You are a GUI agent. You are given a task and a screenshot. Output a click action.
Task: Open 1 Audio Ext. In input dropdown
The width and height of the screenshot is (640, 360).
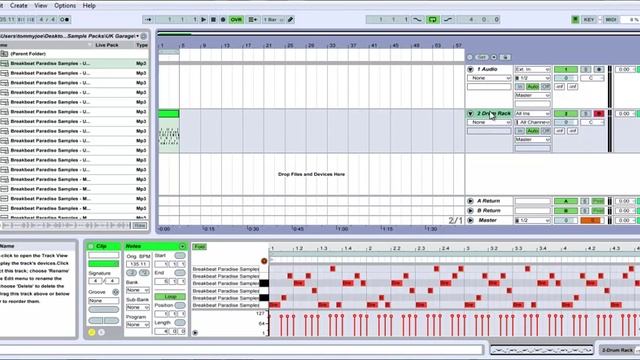(x=533, y=69)
